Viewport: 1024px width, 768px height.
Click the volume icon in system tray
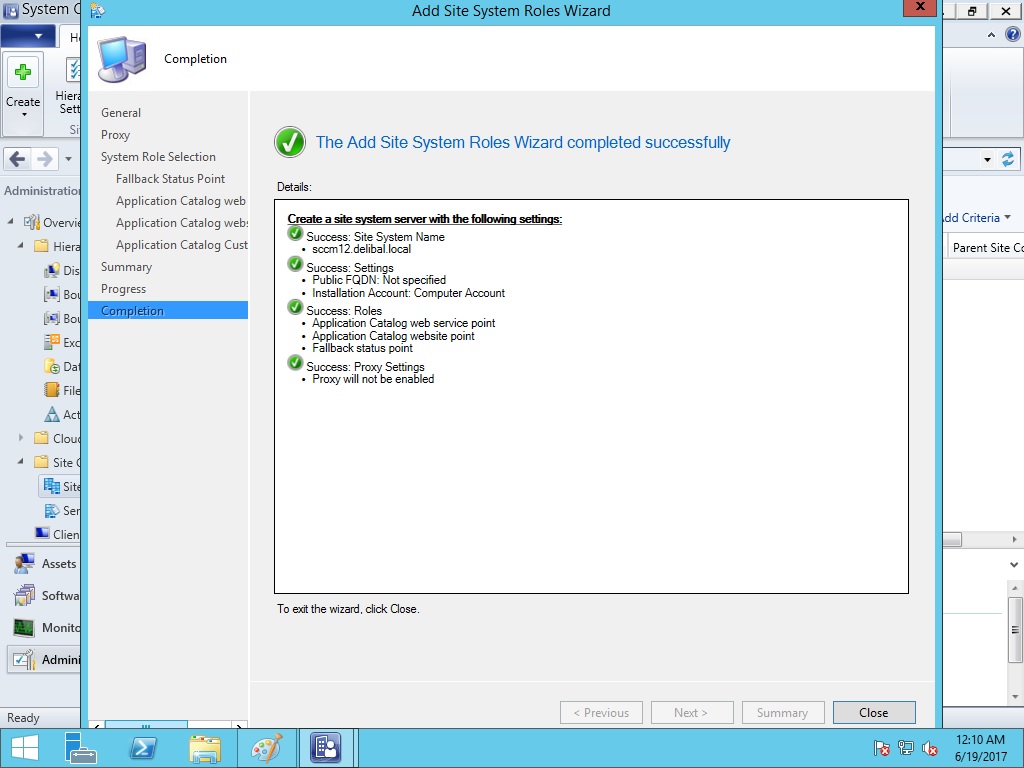(931, 747)
